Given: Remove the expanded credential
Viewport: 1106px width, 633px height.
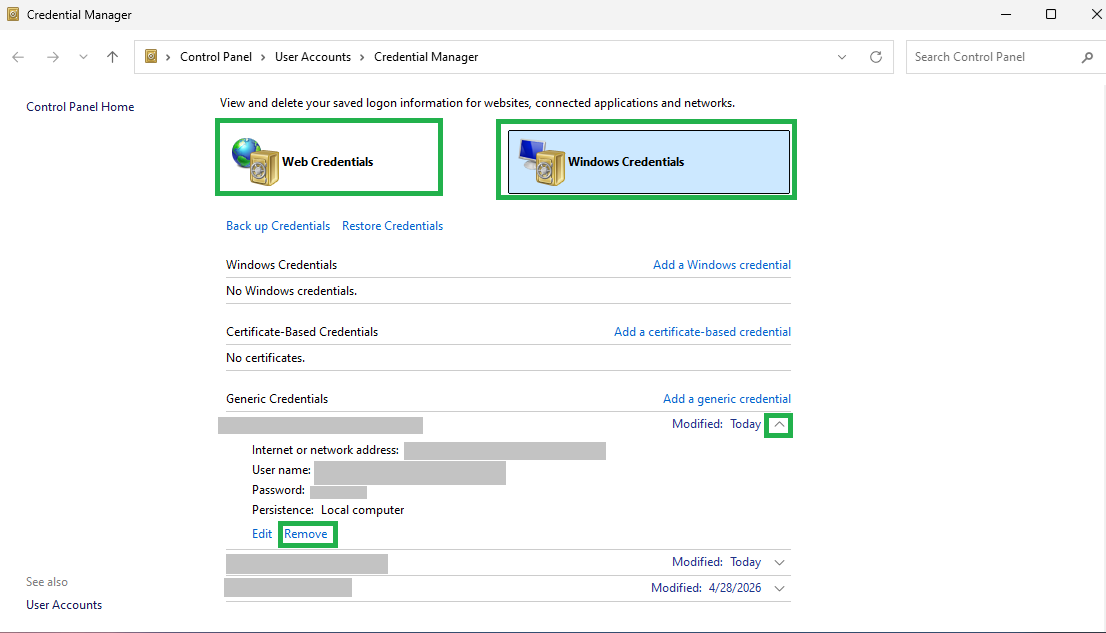Looking at the screenshot, I should [x=305, y=534].
